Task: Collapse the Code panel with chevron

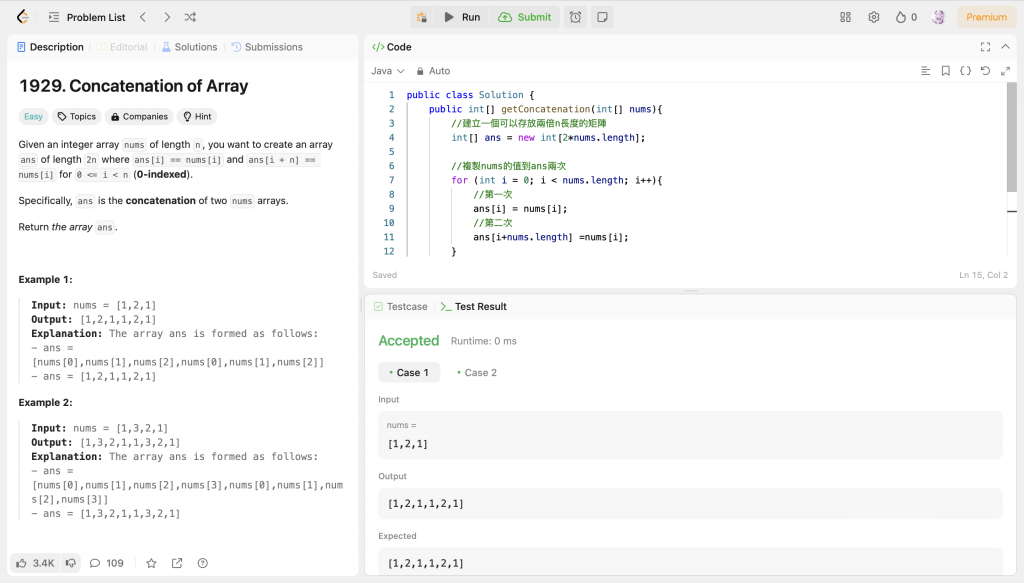Action: 1005,47
